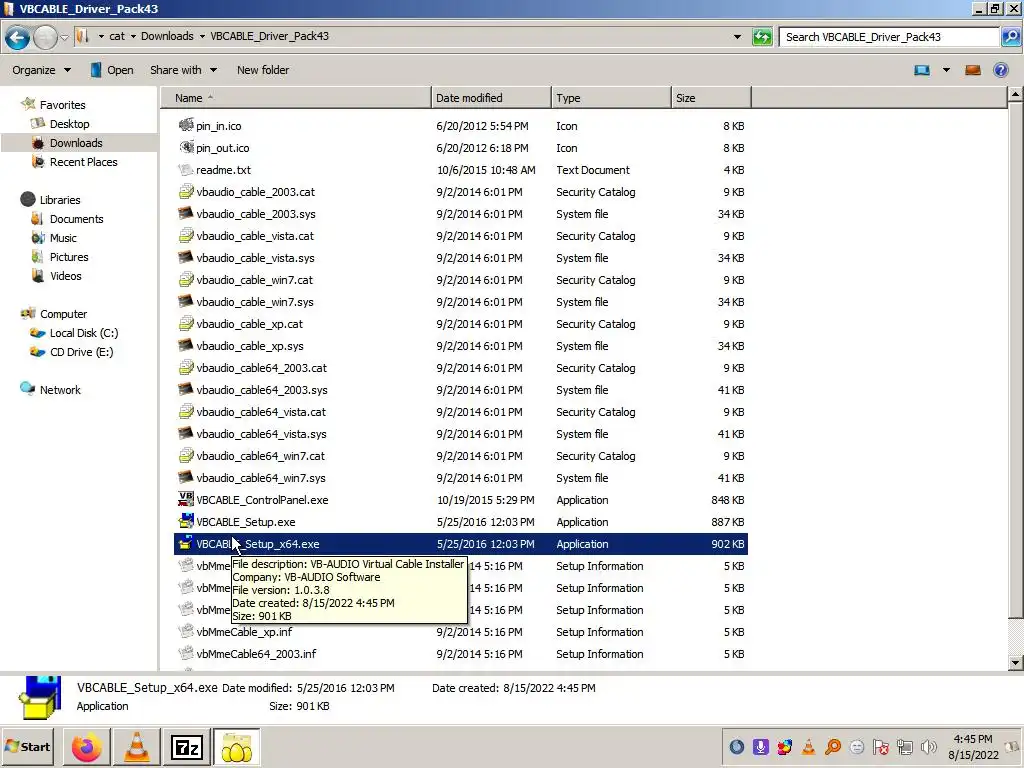Open recent pages dropdown next to Forward

pos(64,37)
